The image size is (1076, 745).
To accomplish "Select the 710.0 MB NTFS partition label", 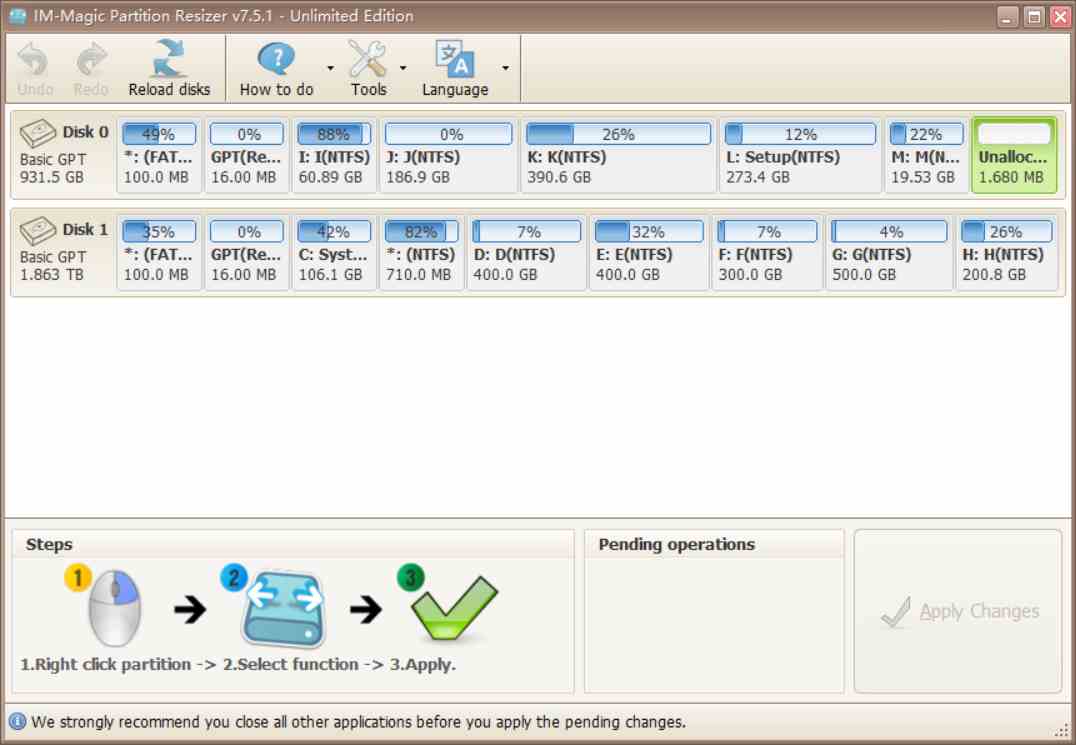I will tap(420, 255).
